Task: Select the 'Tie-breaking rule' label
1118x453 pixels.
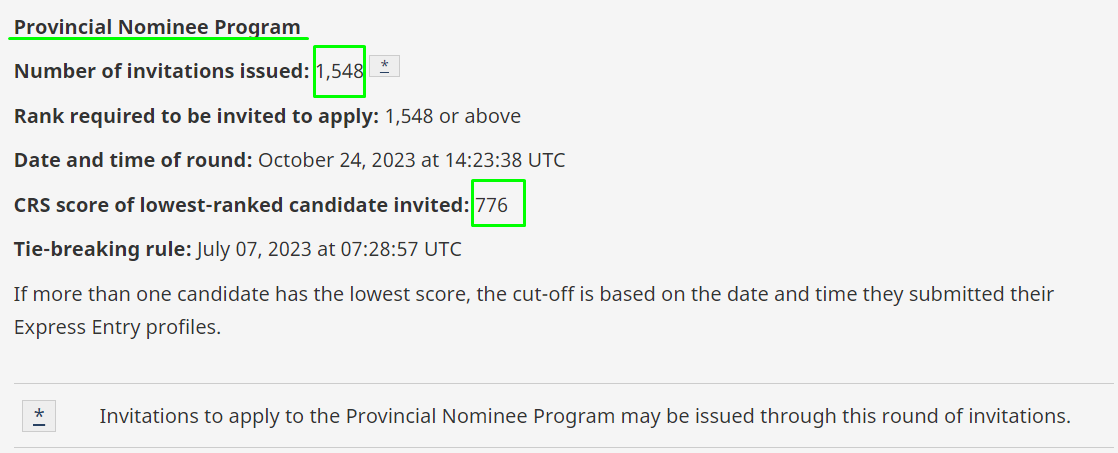Action: 103,249
